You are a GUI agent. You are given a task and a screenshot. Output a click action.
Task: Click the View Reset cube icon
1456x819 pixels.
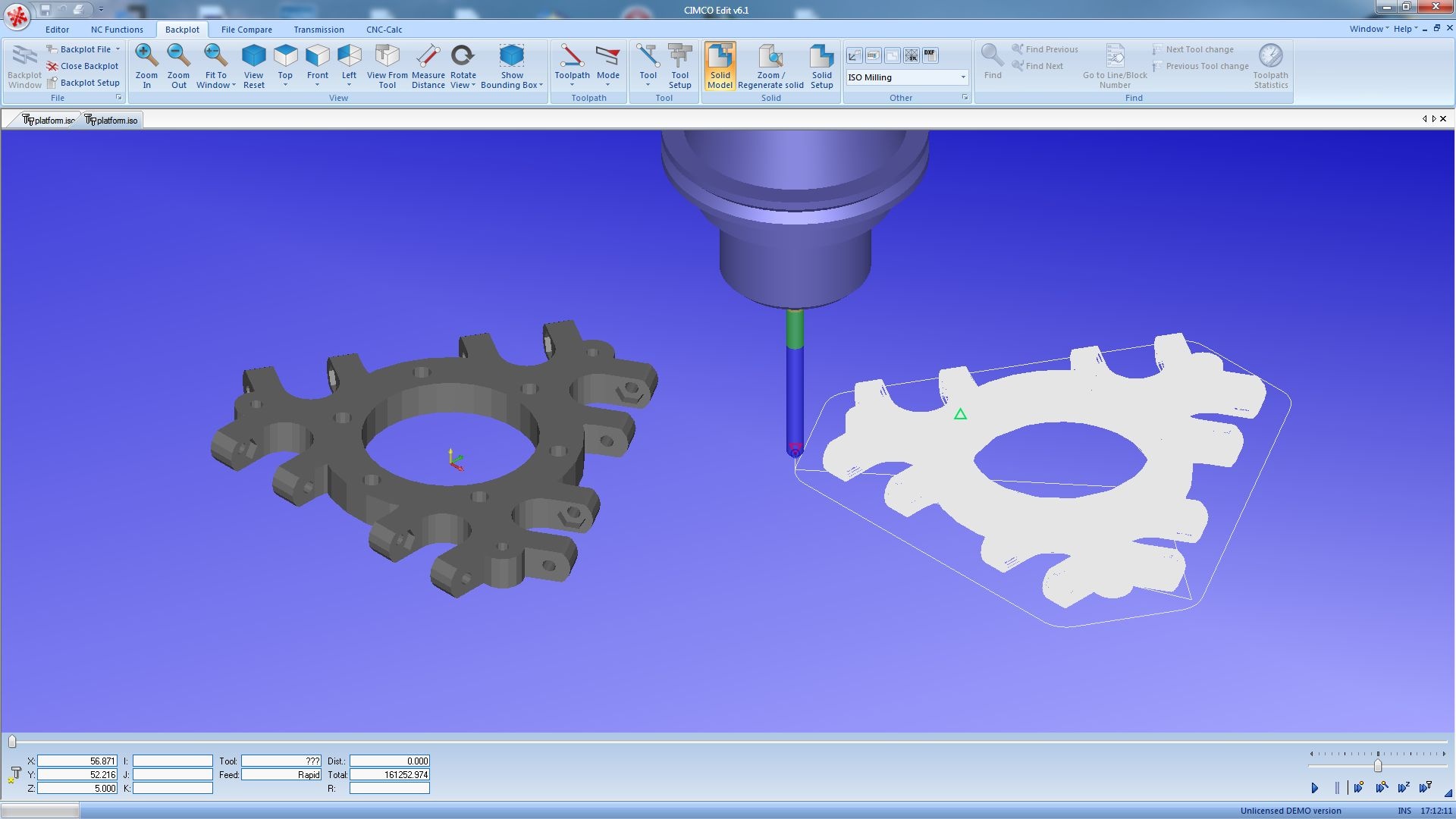tap(253, 65)
